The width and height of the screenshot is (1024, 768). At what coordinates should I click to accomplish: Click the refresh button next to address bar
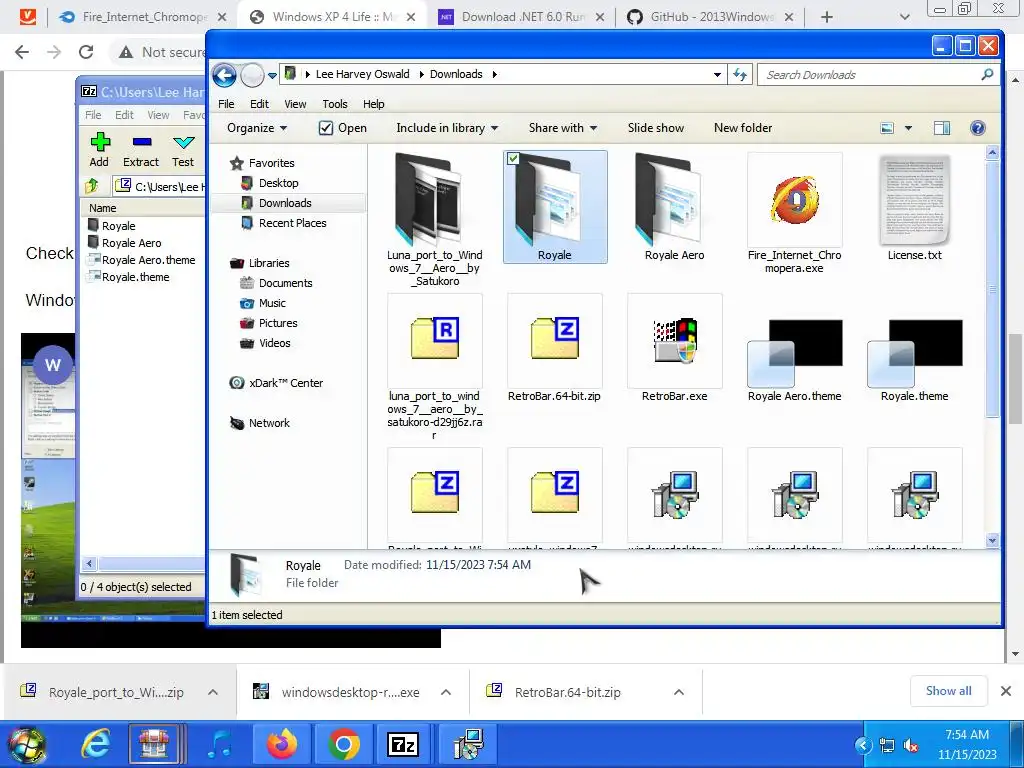click(740, 74)
